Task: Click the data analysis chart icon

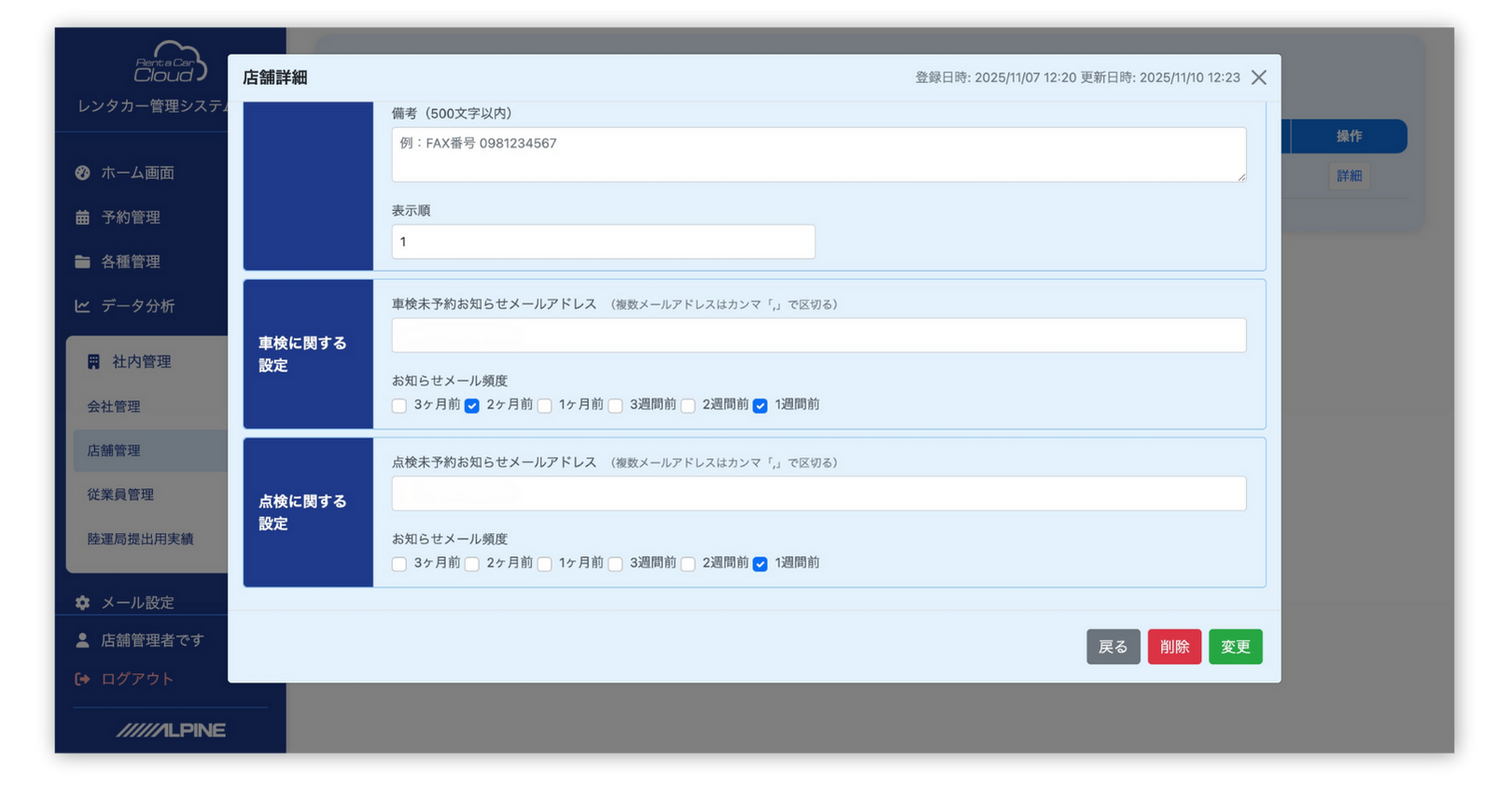Action: 82,306
